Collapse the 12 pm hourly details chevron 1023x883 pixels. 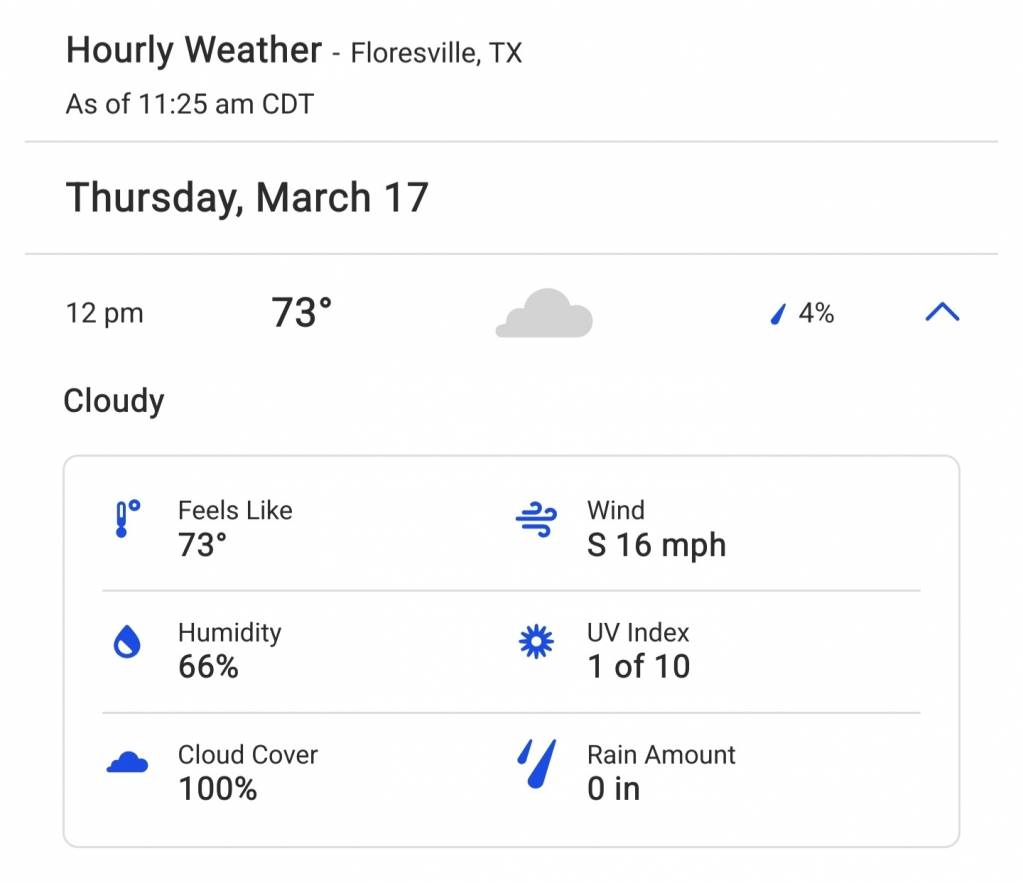[x=942, y=312]
